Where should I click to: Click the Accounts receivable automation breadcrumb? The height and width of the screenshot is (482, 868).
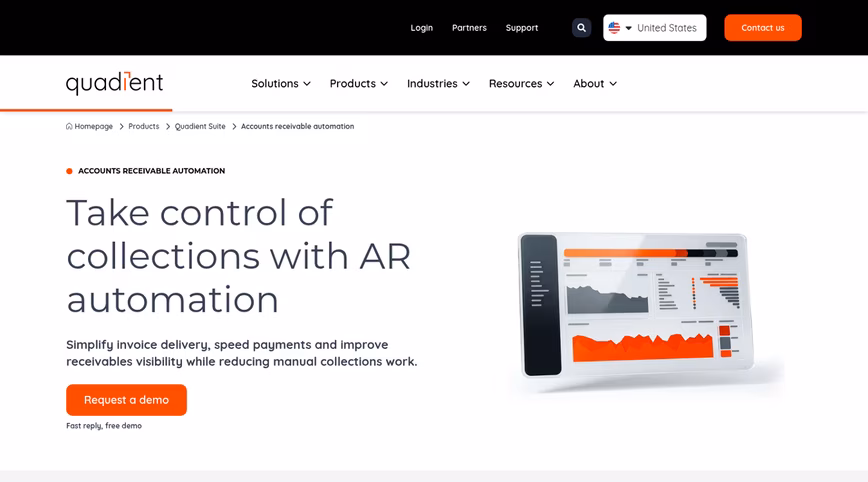[x=297, y=126]
